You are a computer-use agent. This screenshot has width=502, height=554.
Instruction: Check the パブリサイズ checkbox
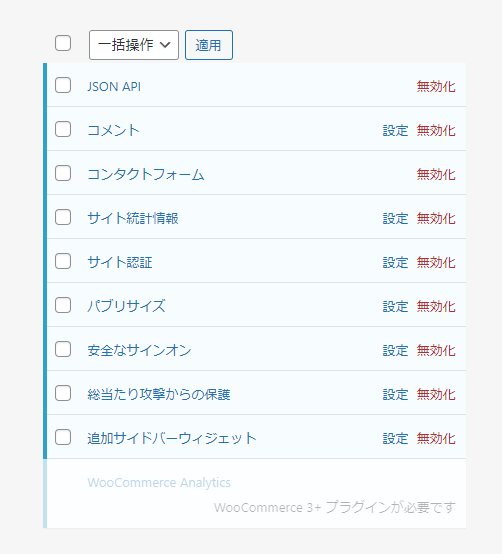pyautogui.click(x=63, y=305)
